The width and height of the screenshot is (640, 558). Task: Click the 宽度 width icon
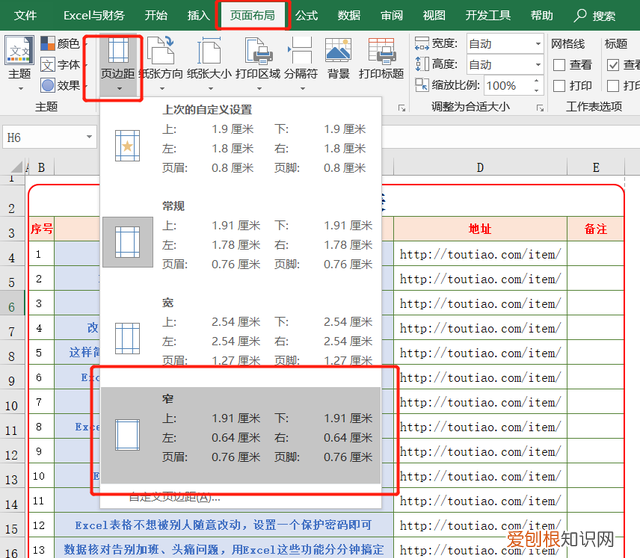[x=422, y=43]
